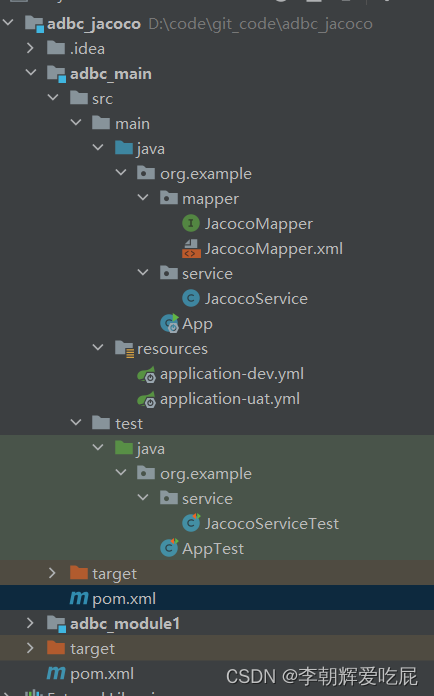Screen dimensions: 434x696
Task: Collapse the adbc_main module
Action: point(31,72)
